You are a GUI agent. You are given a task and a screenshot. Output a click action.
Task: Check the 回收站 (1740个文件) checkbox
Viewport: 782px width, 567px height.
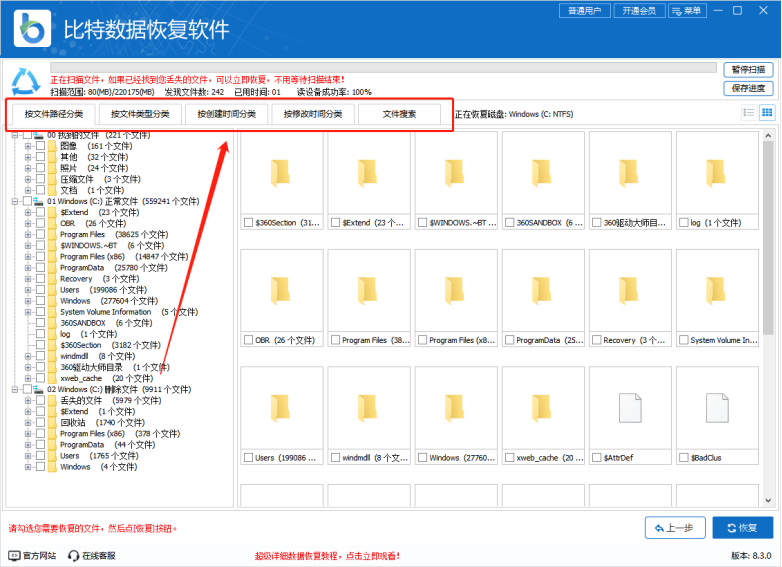40,422
